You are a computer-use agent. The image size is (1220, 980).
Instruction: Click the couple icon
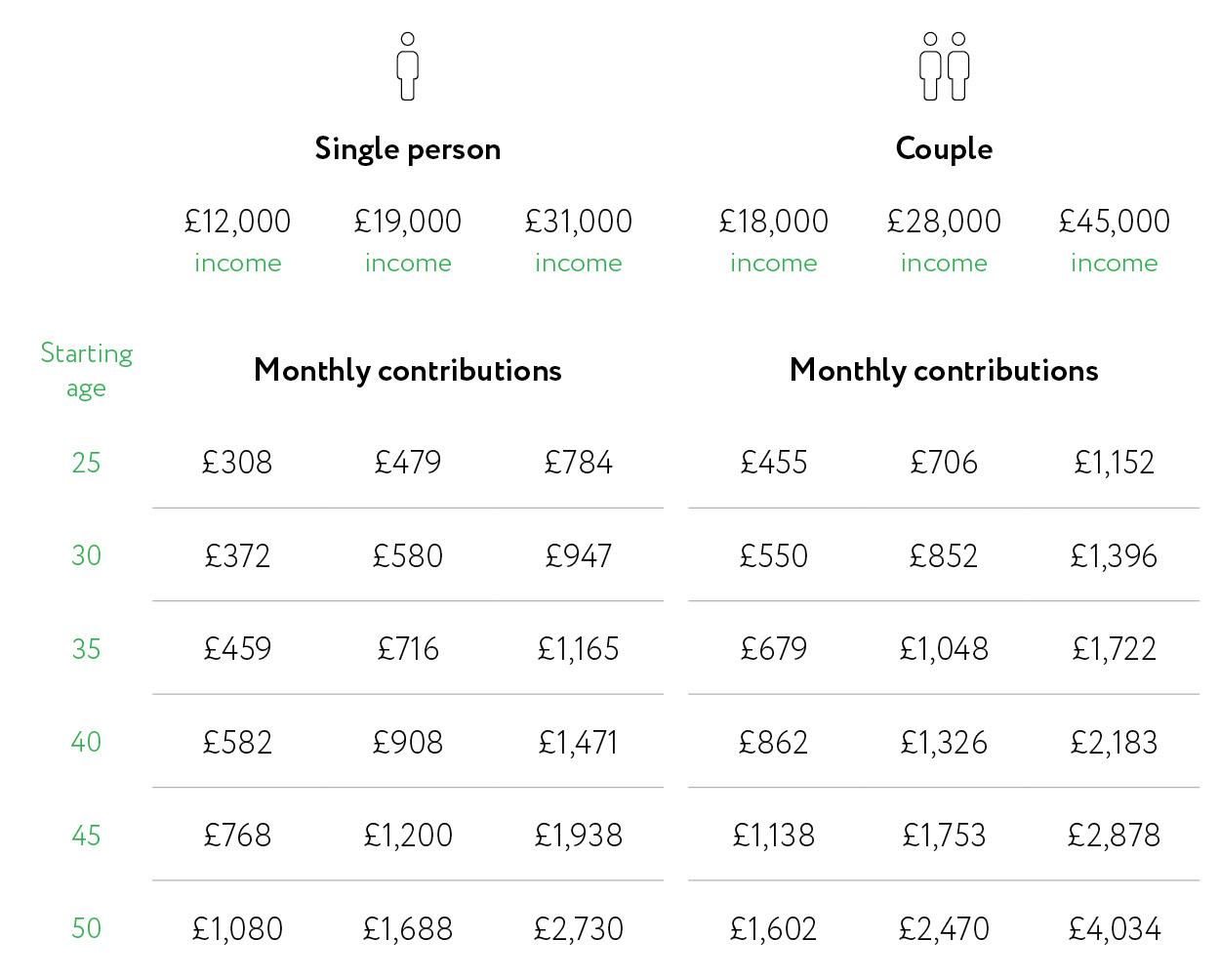[x=944, y=66]
